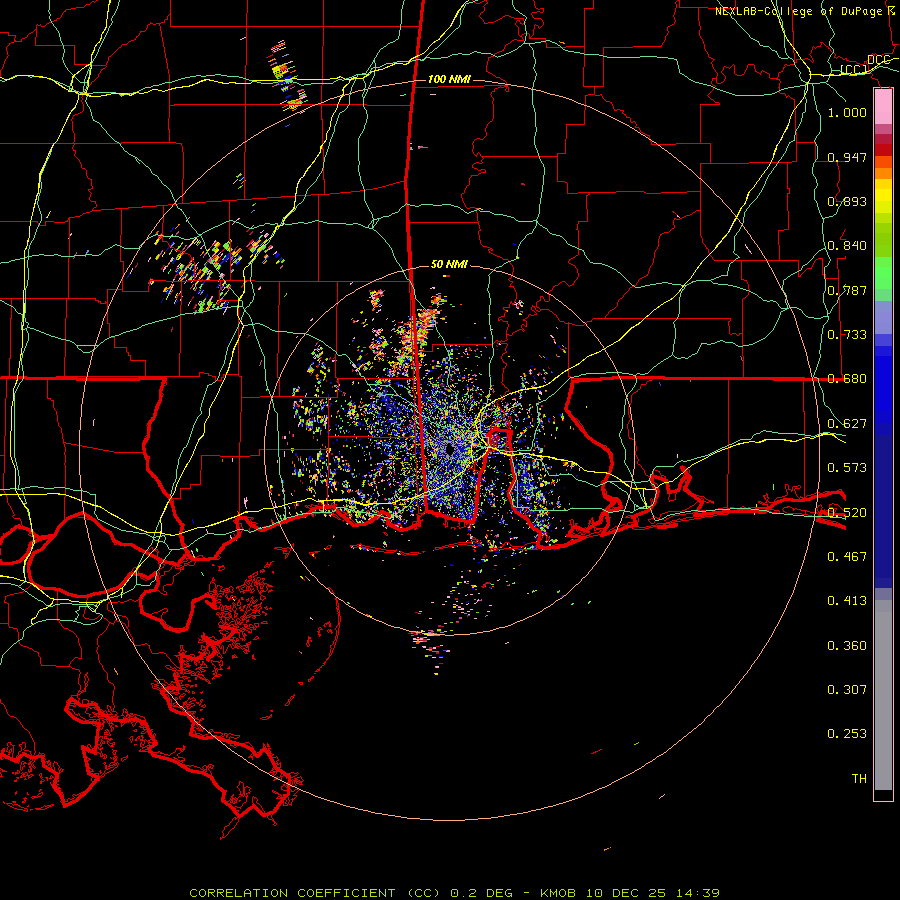Click the 0.307 scale value
The width and height of the screenshot is (900, 900).
tap(847, 689)
